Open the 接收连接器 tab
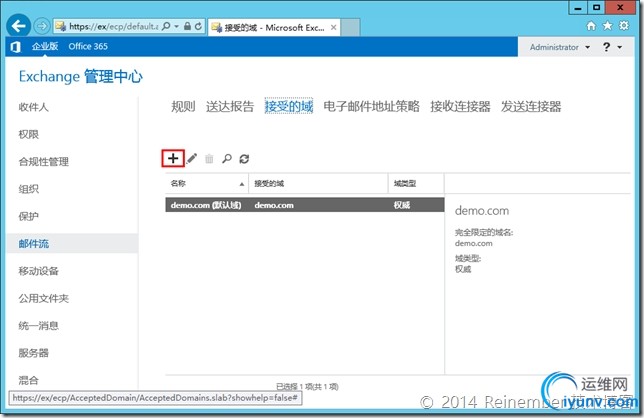The image size is (644, 418). click(x=460, y=107)
